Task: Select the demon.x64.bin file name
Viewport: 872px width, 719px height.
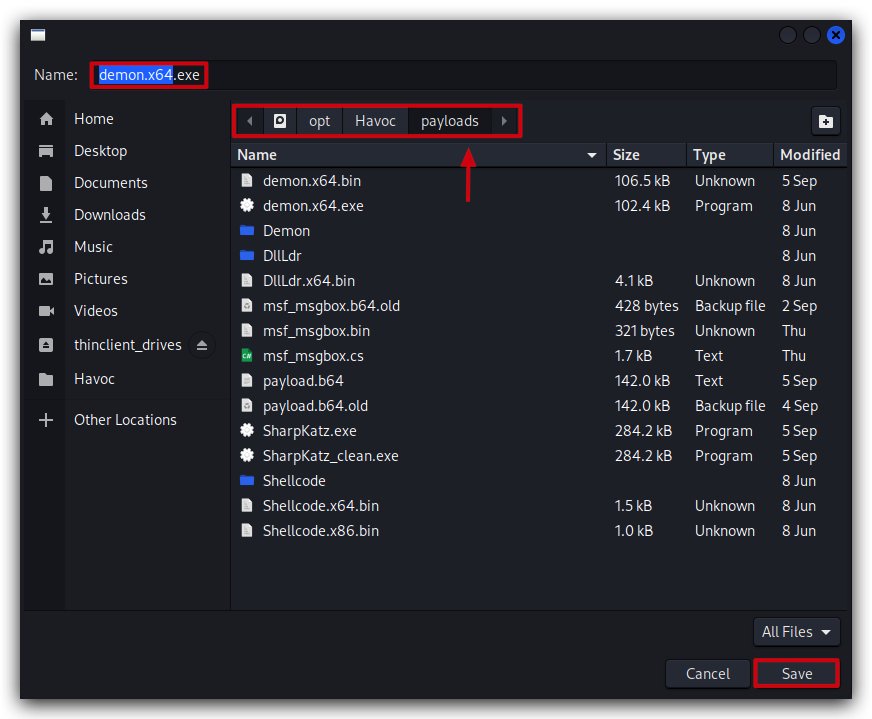Action: 312,181
